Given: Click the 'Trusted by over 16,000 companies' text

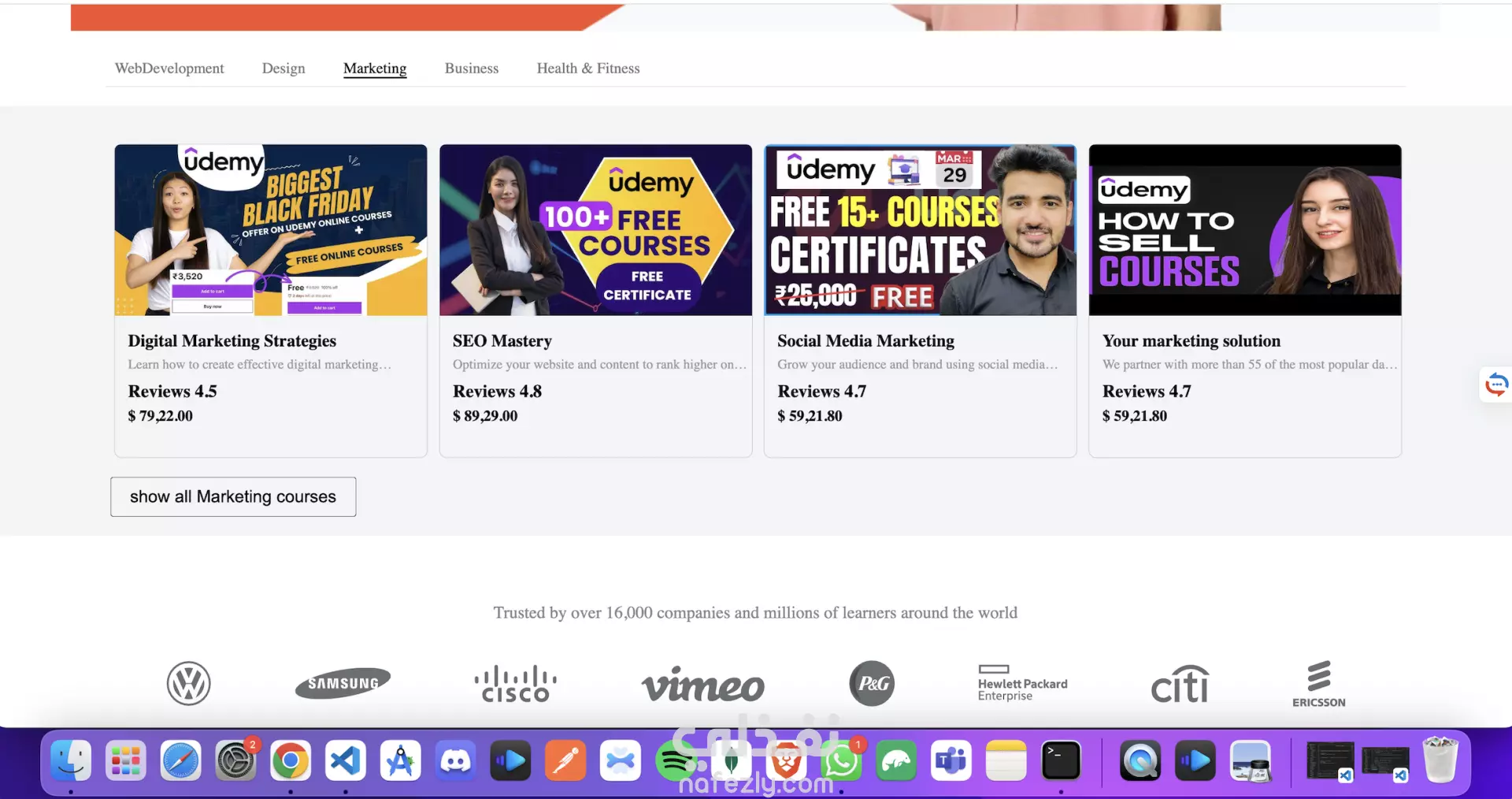Looking at the screenshot, I should point(755,612).
